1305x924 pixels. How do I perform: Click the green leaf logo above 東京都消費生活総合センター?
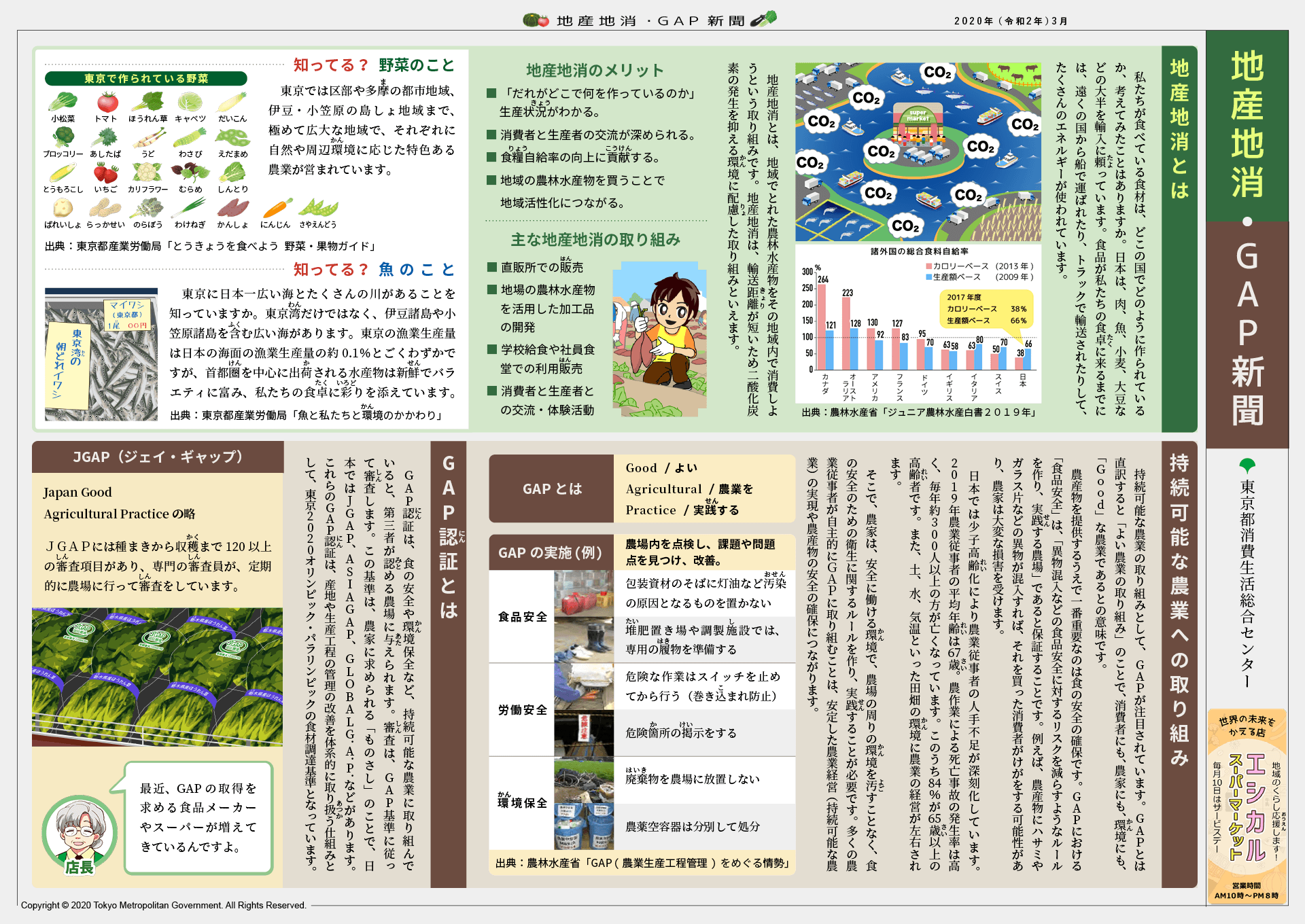(1247, 465)
